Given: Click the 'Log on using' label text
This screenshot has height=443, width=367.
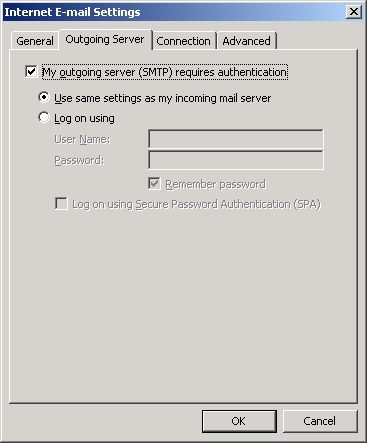Looking at the screenshot, I should click(84, 118).
